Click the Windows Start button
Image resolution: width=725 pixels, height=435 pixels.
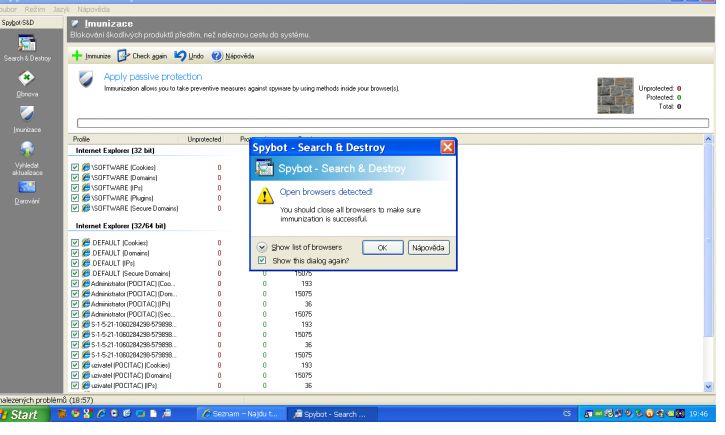pos(24,414)
